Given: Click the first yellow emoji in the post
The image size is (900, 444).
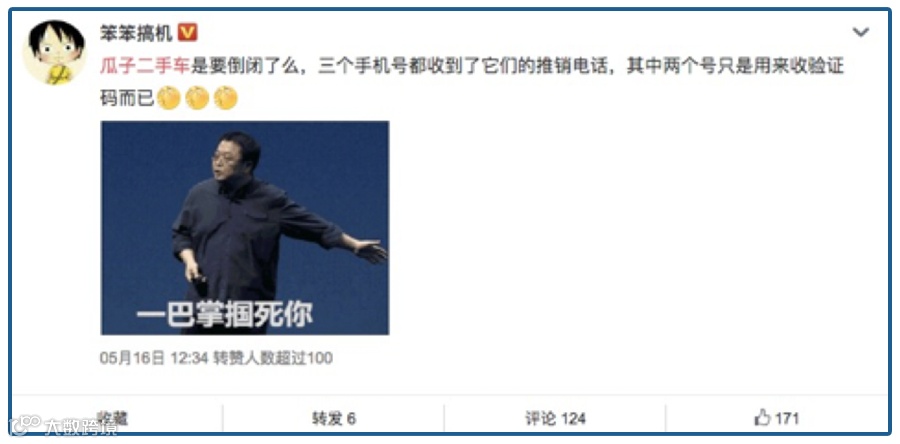Looking at the screenshot, I should 169,98.
